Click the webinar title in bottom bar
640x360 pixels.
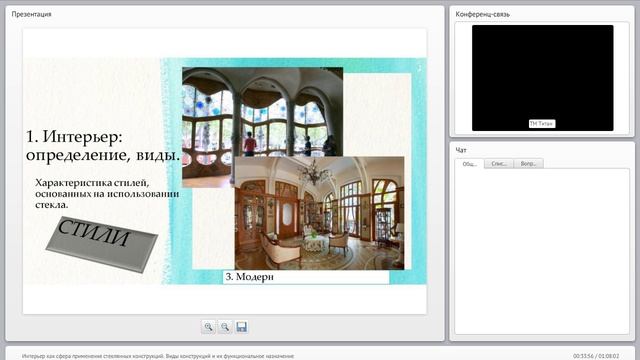point(158,356)
